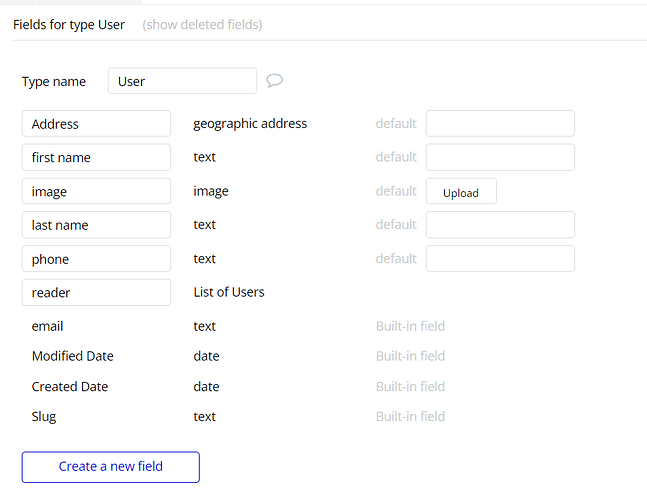Edit the Type name field containing User

(182, 81)
